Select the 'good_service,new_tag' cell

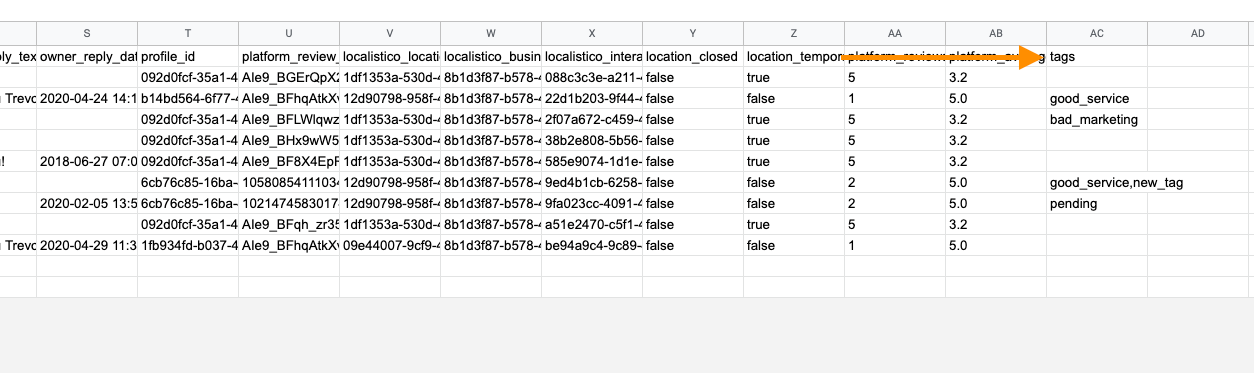pos(1097,183)
